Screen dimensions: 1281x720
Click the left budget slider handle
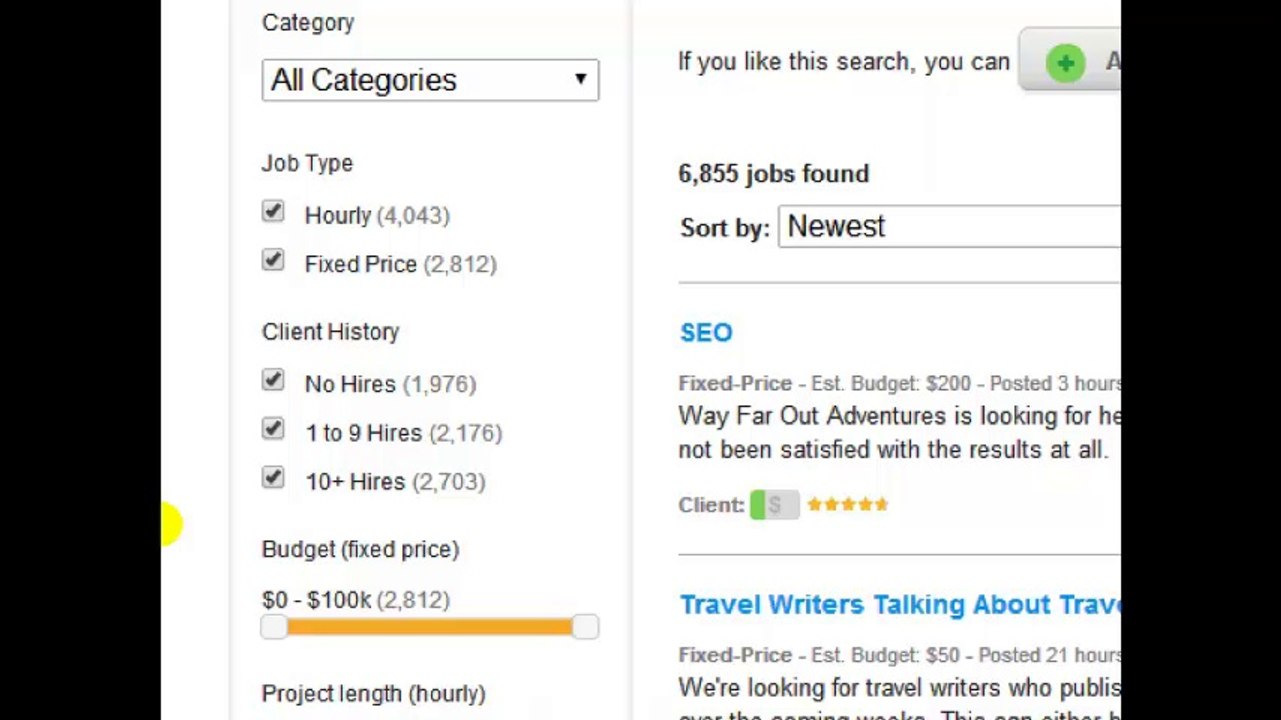[273, 627]
